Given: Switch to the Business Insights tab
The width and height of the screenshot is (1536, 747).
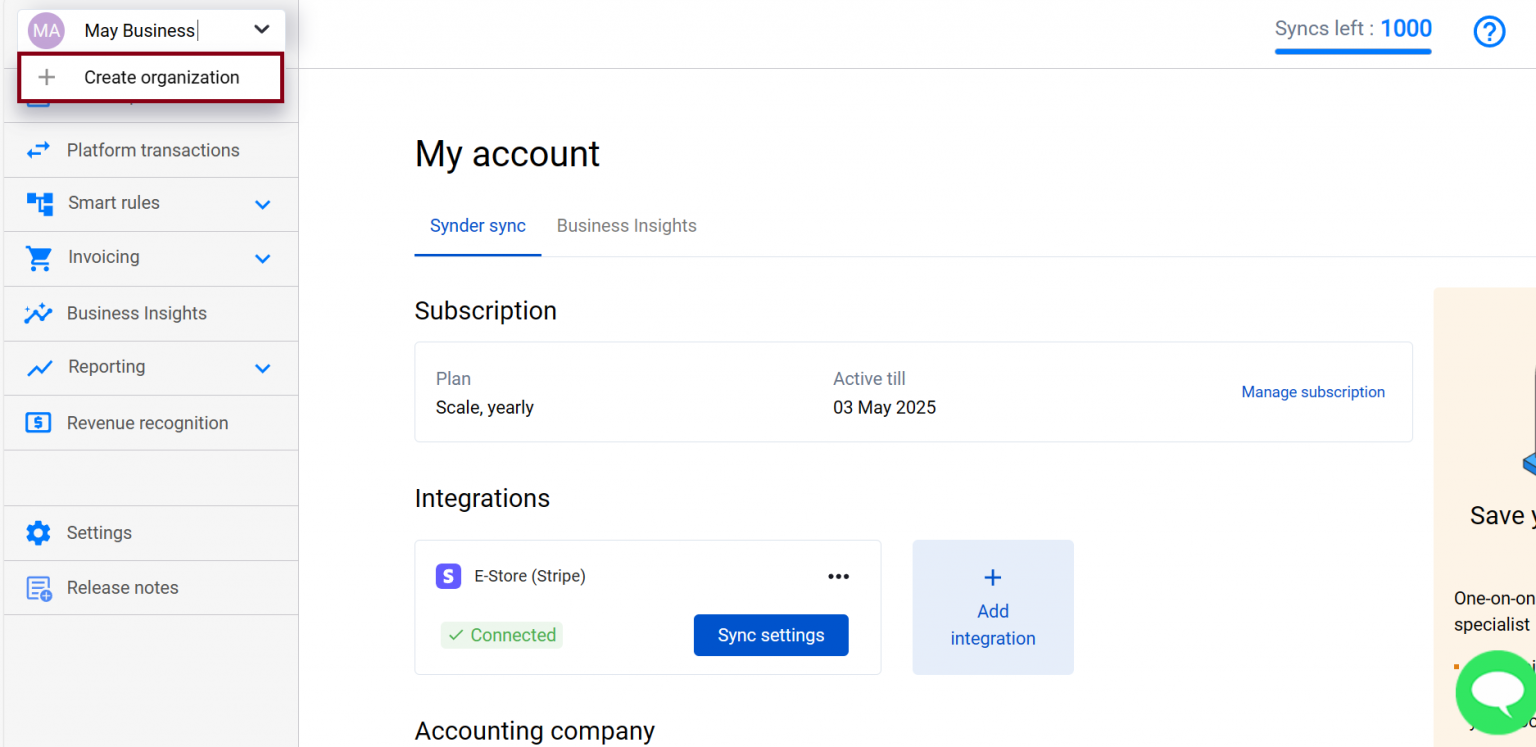Looking at the screenshot, I should click(x=627, y=226).
